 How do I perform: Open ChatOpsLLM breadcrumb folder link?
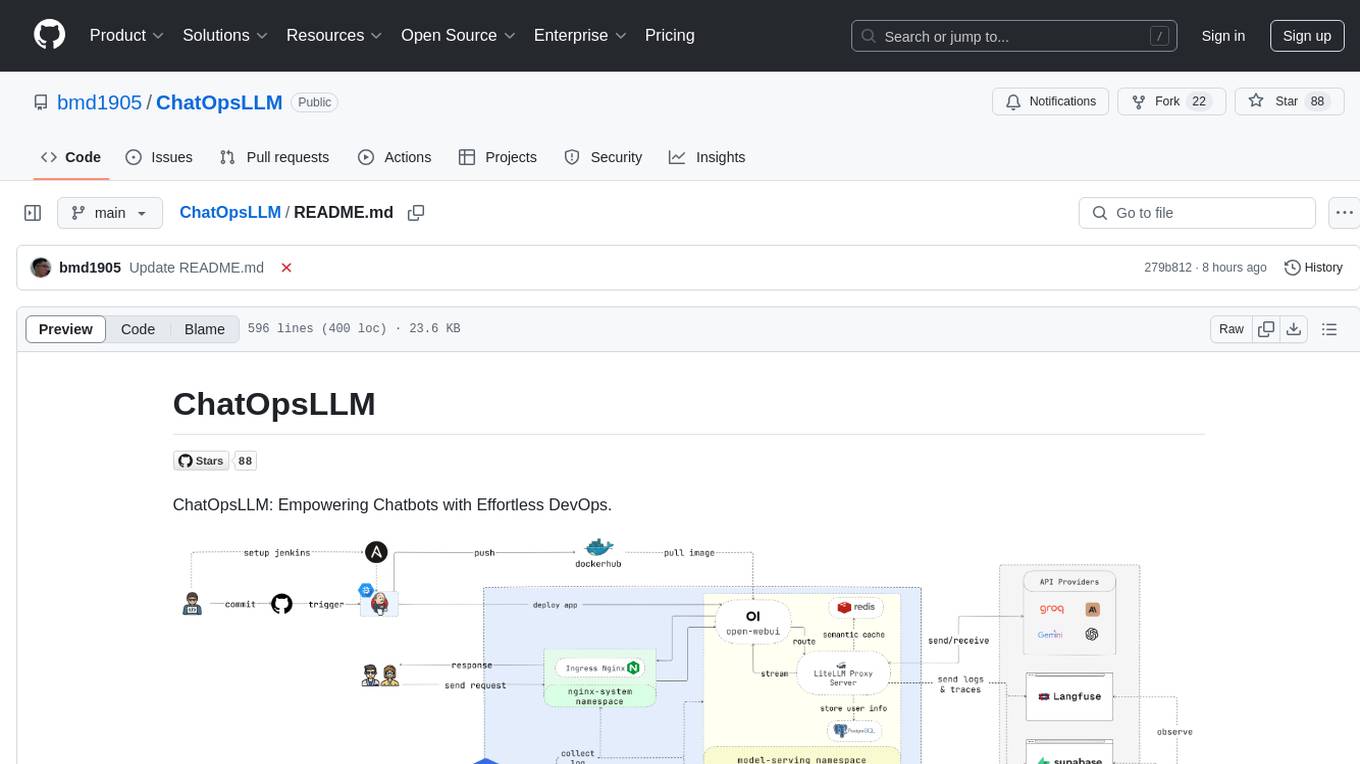(230, 213)
